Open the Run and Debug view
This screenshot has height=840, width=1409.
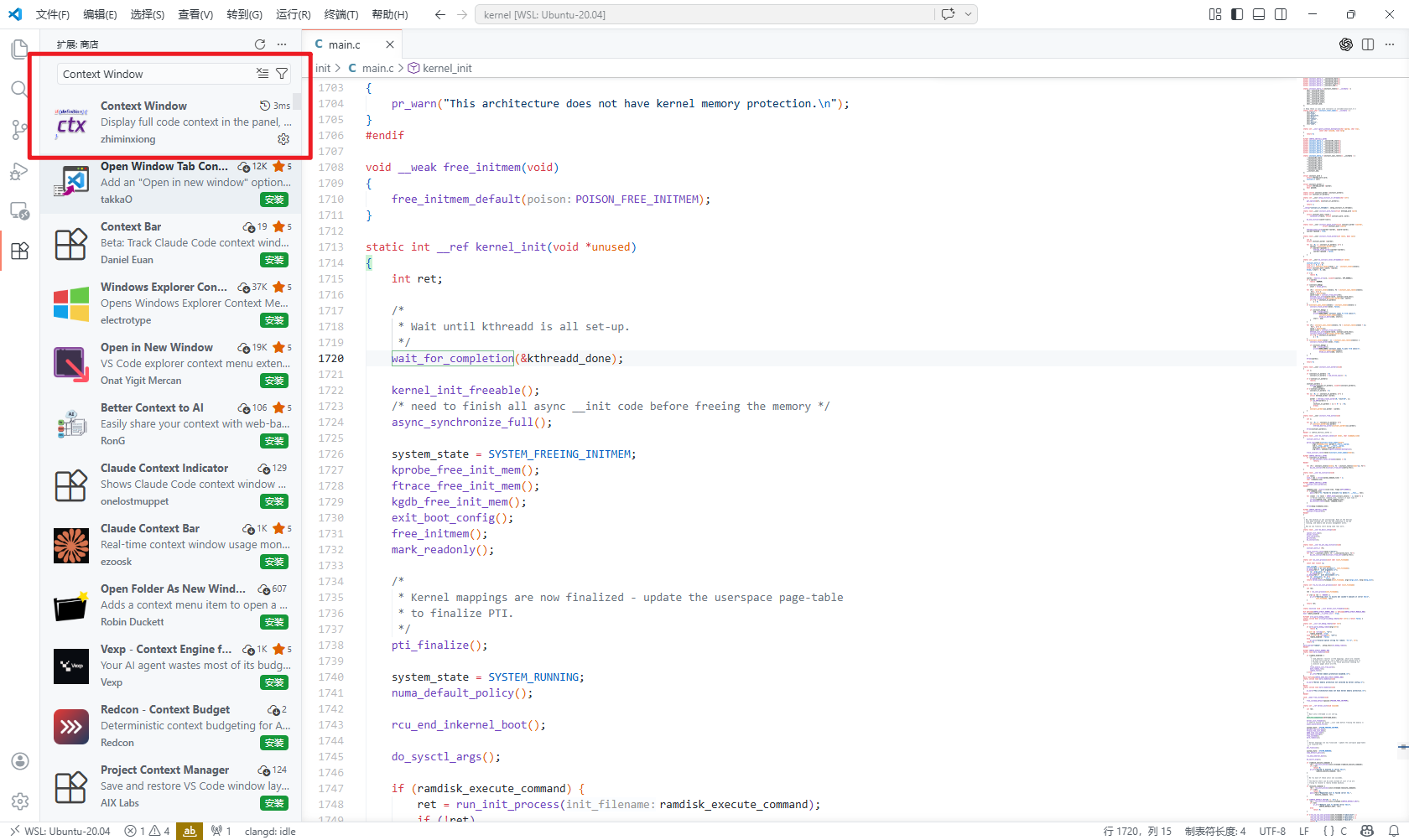coord(19,171)
